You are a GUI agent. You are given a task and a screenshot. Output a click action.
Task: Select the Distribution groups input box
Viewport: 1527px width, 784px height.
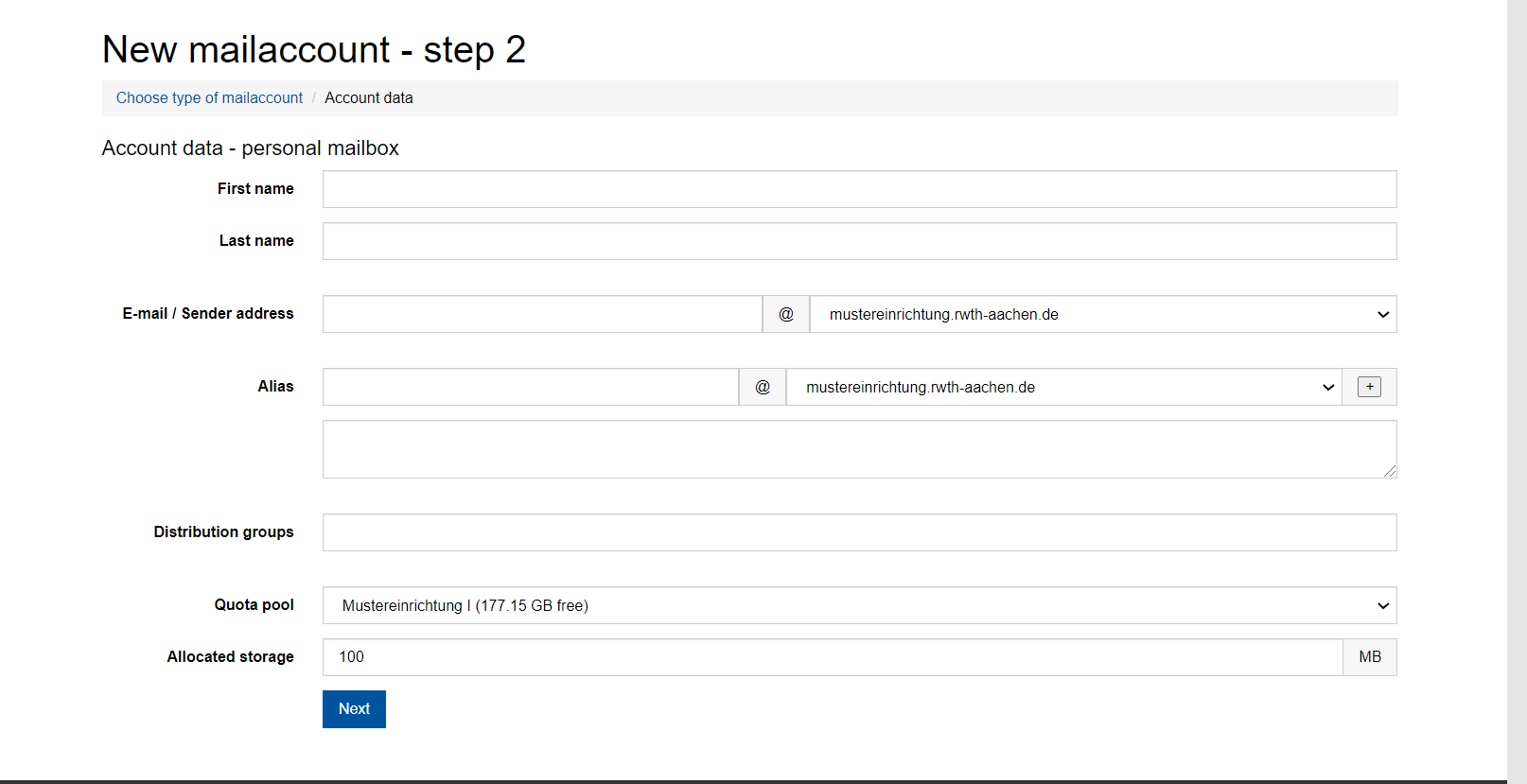click(x=859, y=532)
